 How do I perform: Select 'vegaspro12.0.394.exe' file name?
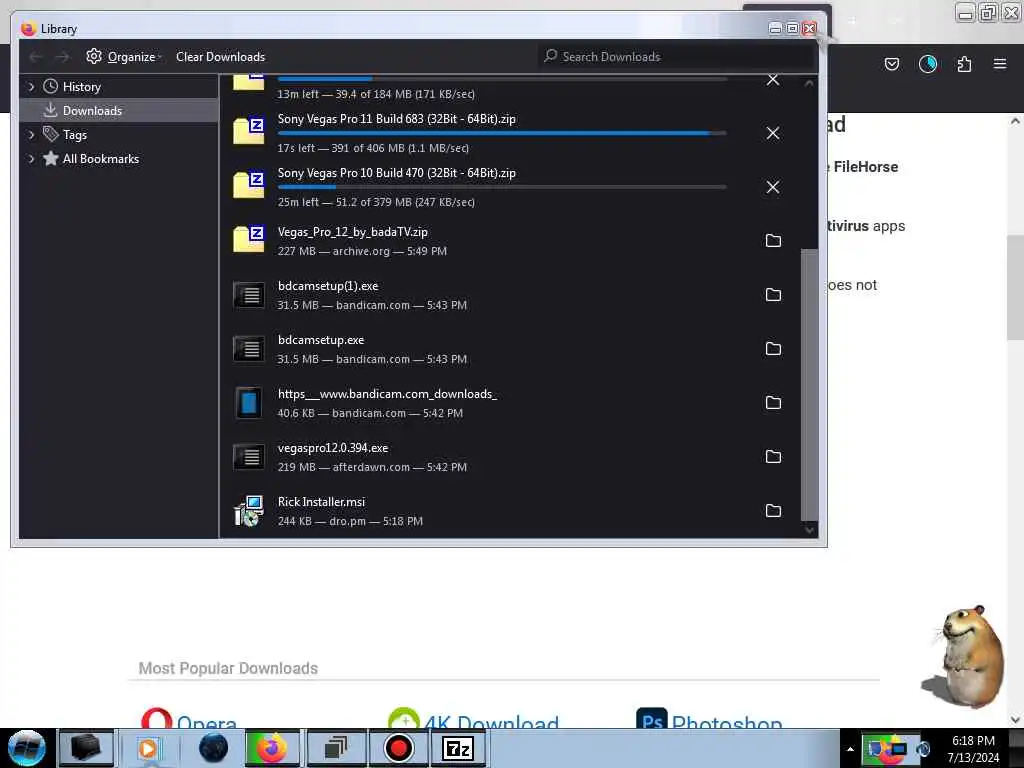333,448
